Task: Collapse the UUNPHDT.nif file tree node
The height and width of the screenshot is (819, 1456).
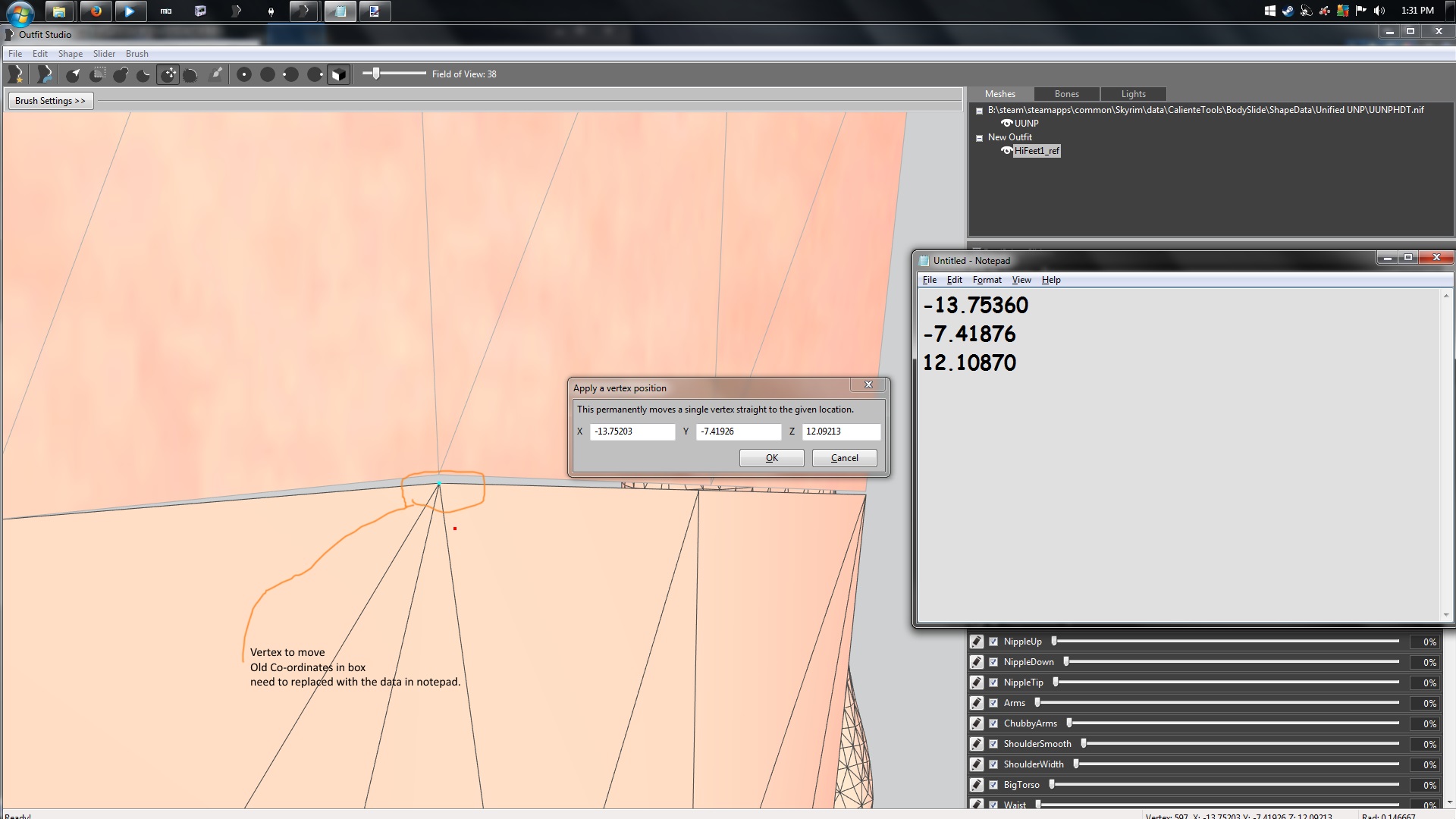Action: tap(979, 111)
